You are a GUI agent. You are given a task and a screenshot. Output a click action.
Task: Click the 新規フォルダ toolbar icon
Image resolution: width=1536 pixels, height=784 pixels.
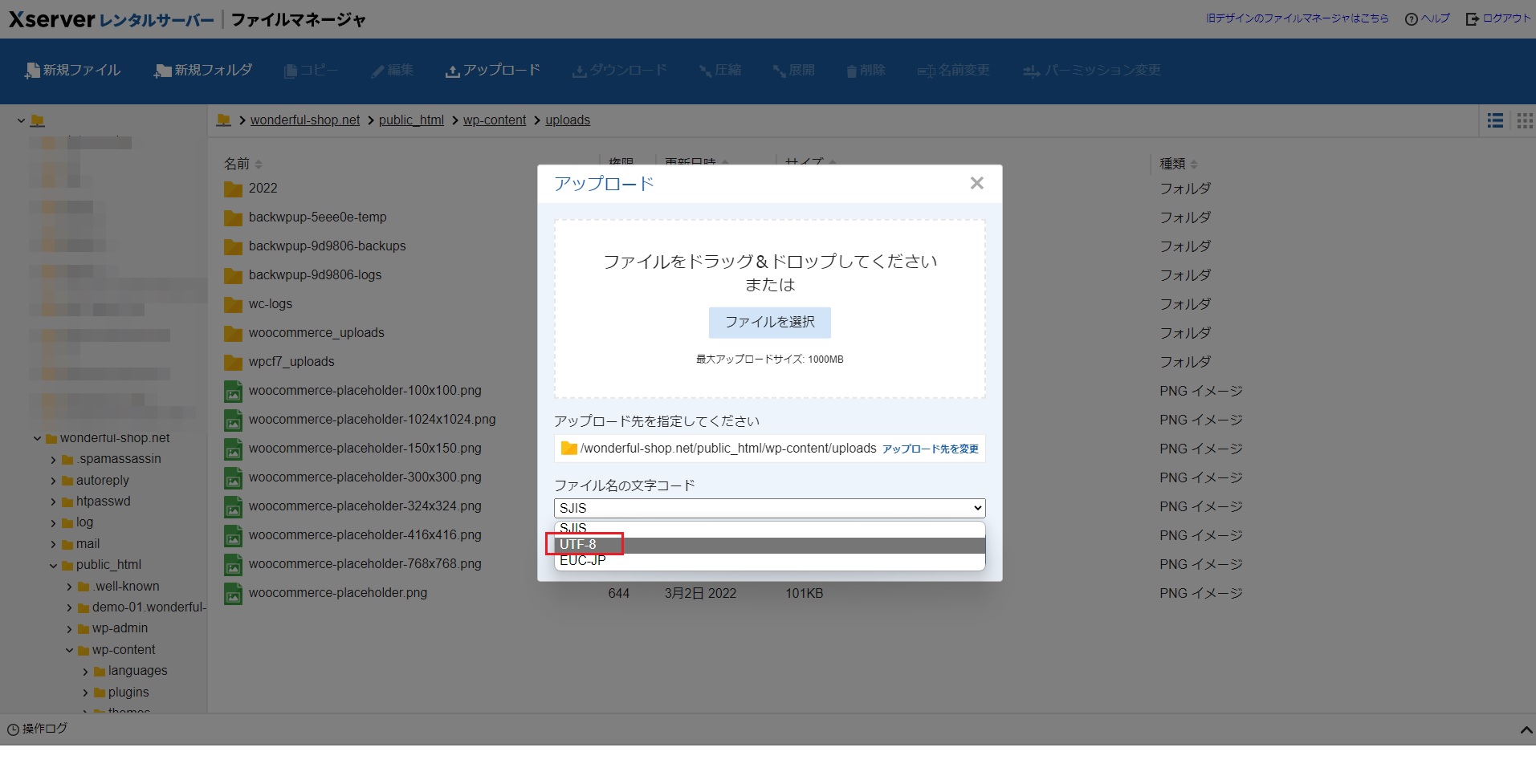(x=161, y=70)
